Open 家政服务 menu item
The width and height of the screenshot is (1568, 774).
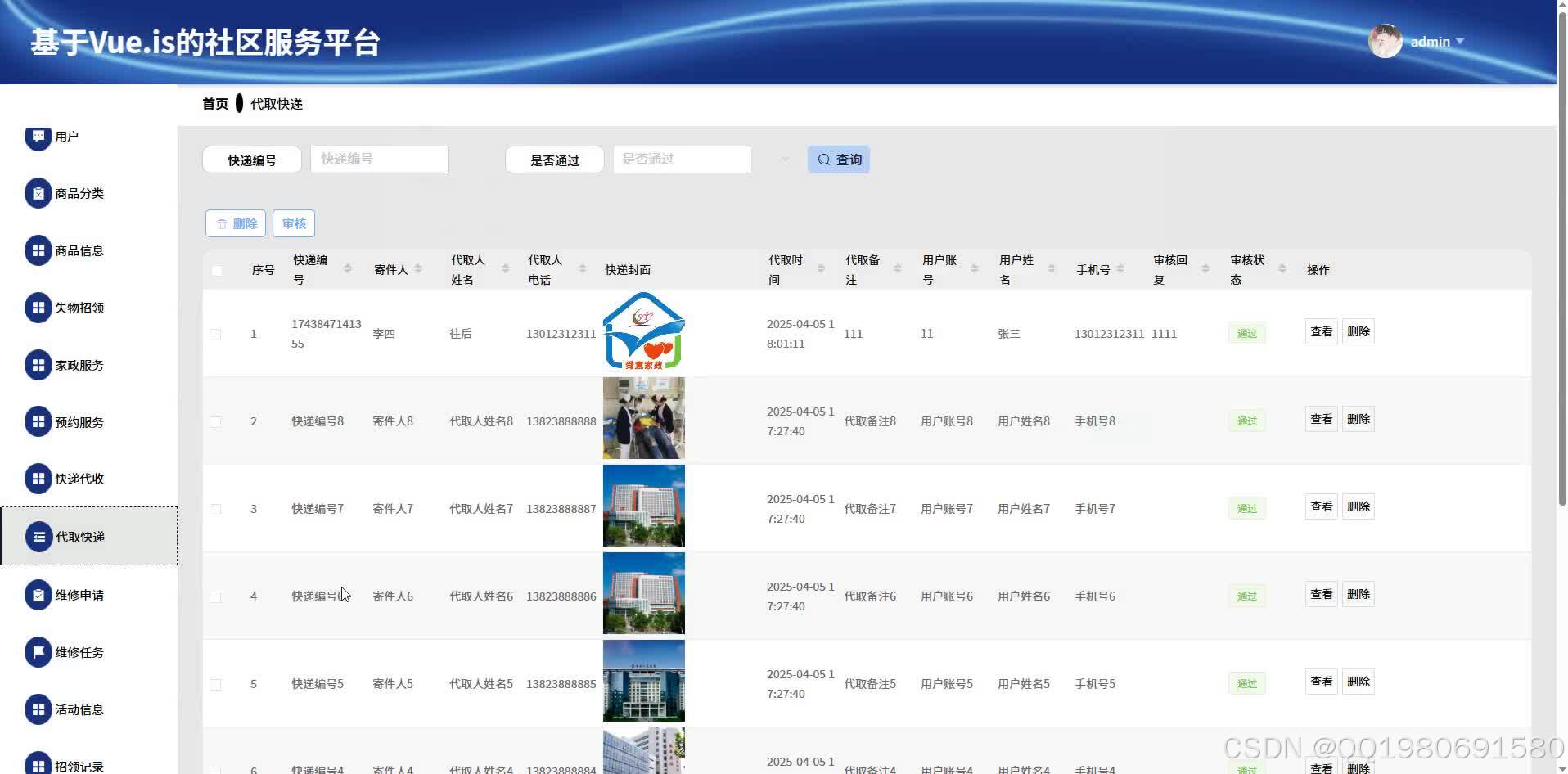click(88, 365)
